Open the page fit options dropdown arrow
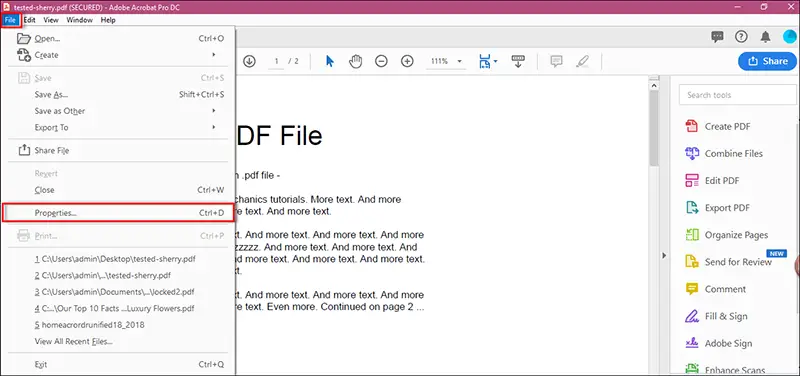800x376 pixels. tap(495, 62)
